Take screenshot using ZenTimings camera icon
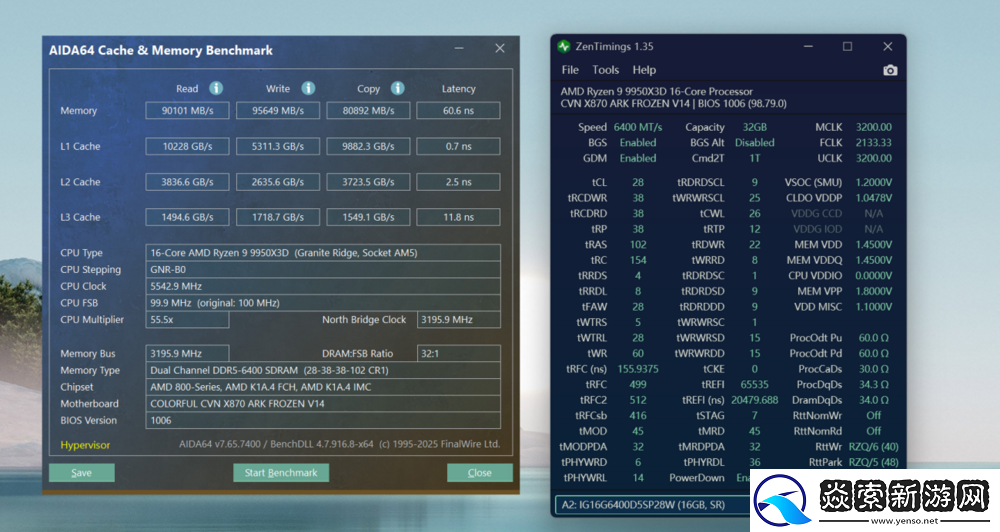1000x532 pixels. pos(890,70)
